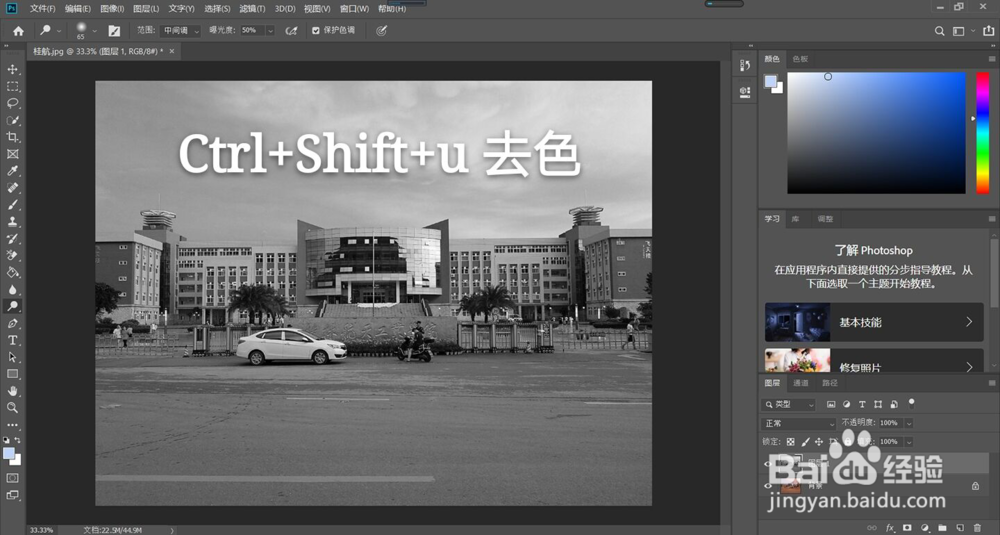Viewport: 1000px width, 535px height.
Task: Open the search icon in options bar
Action: coord(939,31)
